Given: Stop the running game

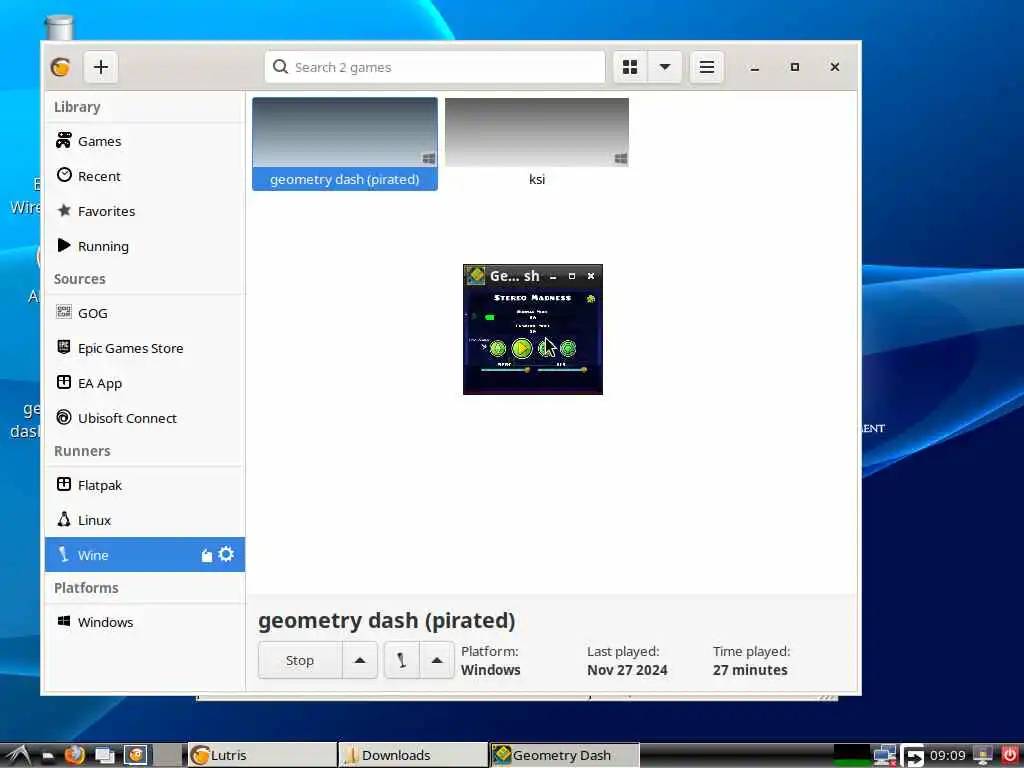Looking at the screenshot, I should (x=300, y=660).
